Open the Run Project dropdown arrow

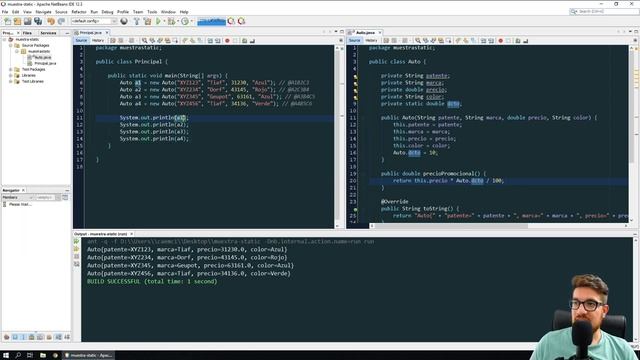[x=164, y=21]
